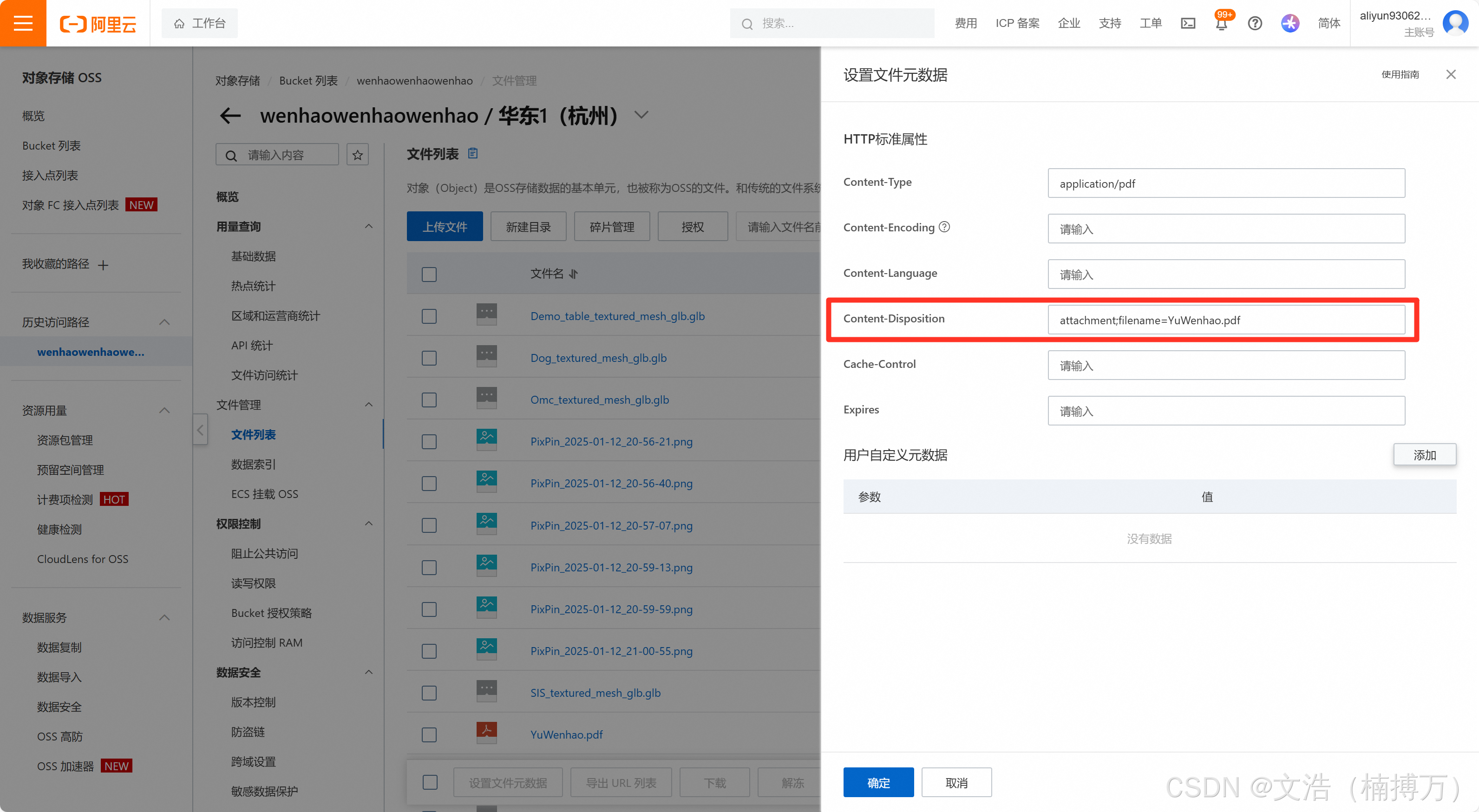This screenshot has width=1479, height=812.
Task: Click the 上传文件 button
Action: (x=445, y=226)
